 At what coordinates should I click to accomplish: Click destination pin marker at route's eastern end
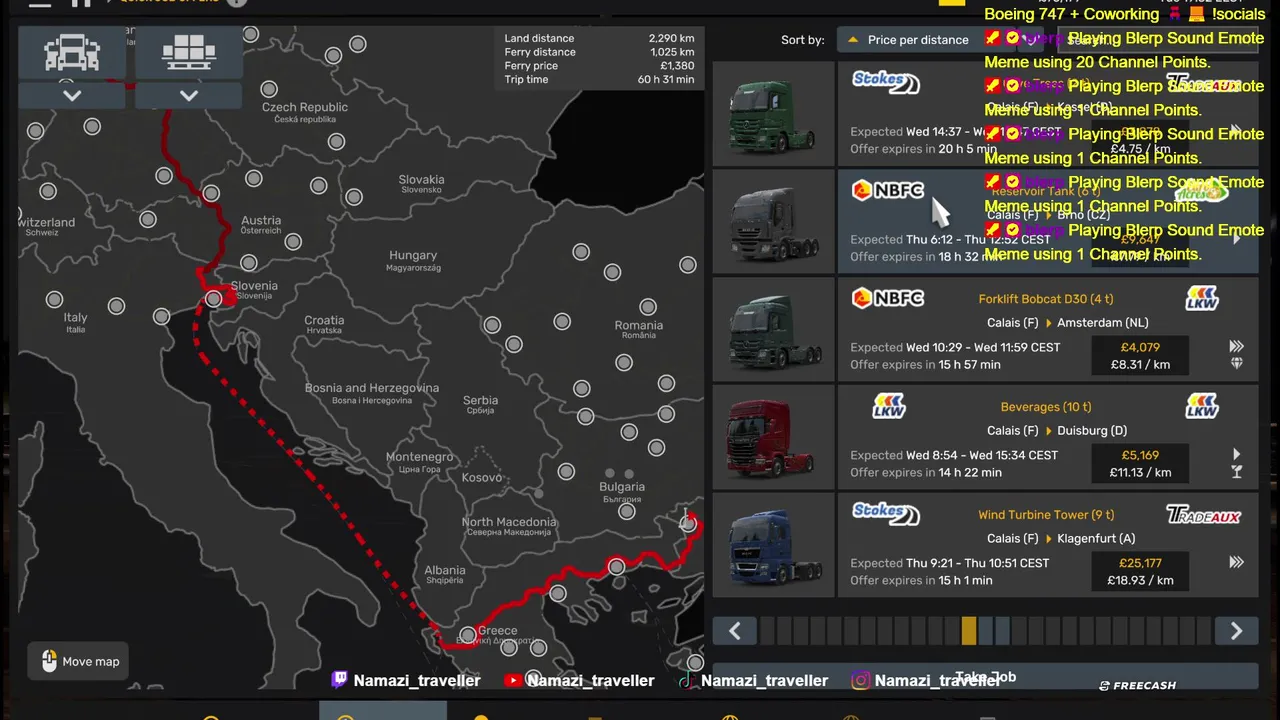(688, 521)
